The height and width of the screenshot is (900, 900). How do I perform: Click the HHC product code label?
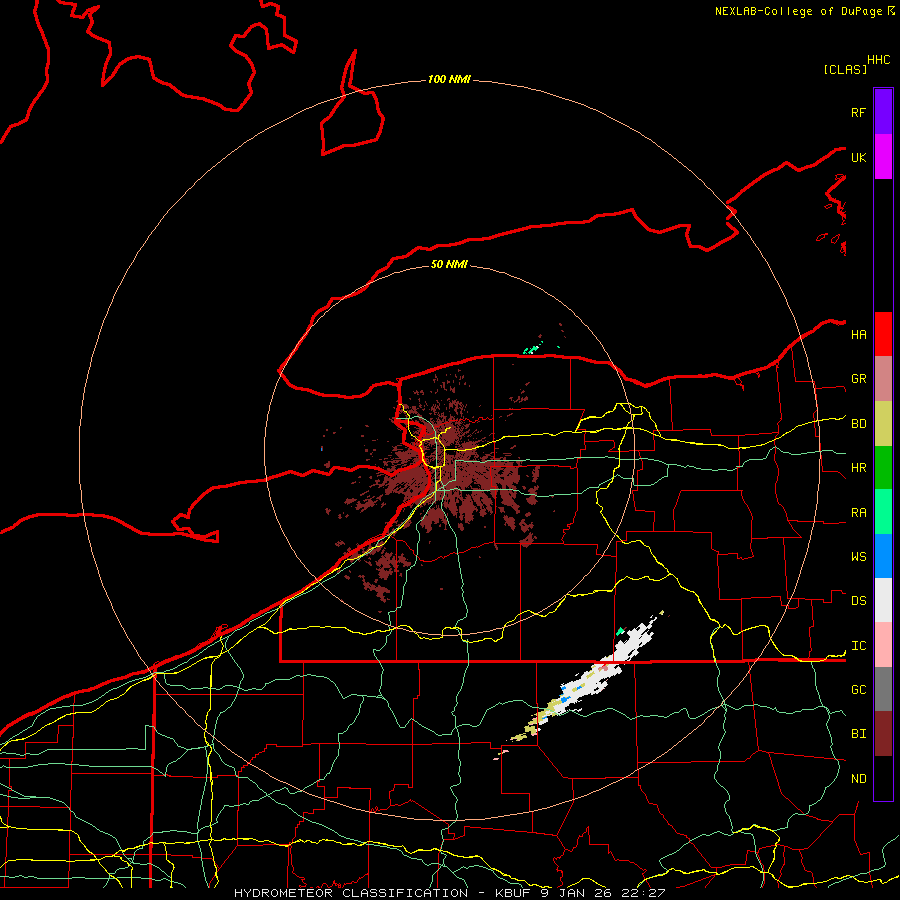click(x=878, y=60)
